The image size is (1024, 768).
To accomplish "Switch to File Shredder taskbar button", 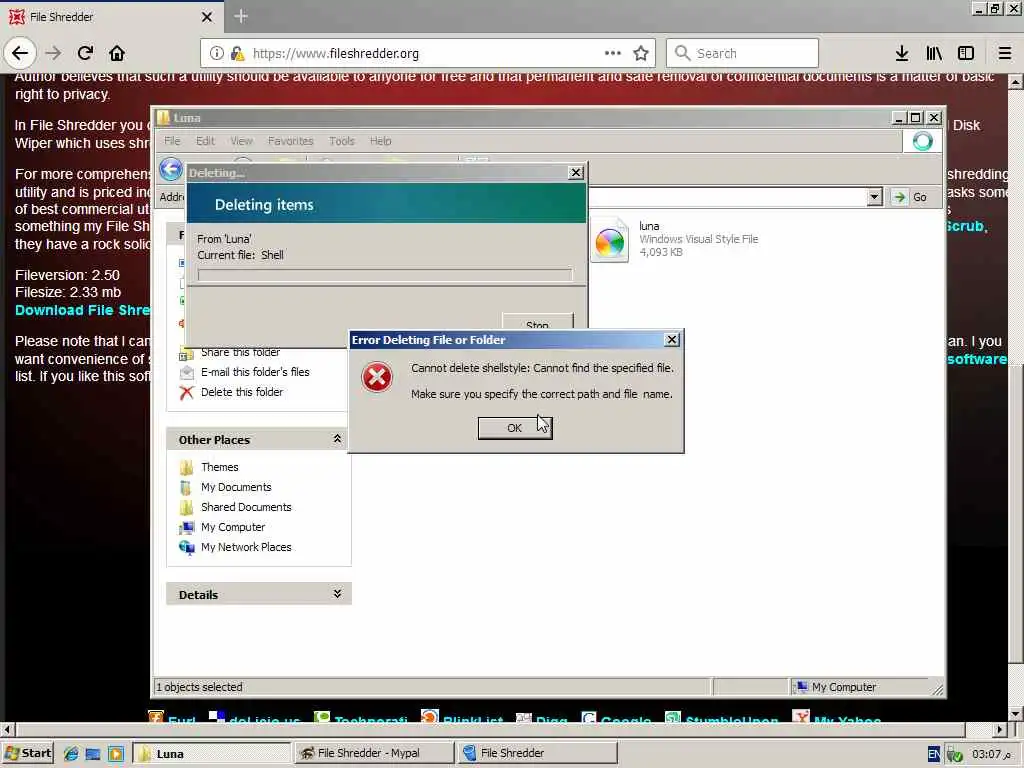I will 537,753.
